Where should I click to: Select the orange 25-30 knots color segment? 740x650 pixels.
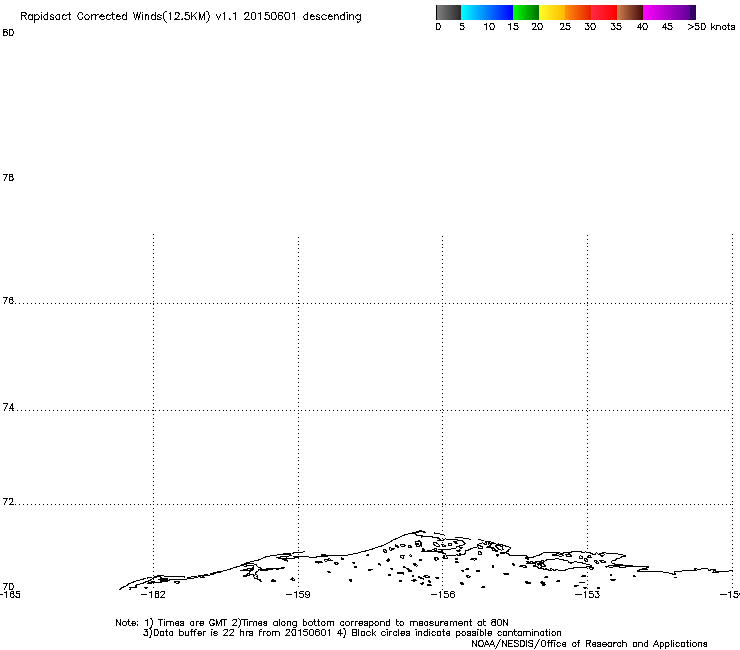coord(578,12)
